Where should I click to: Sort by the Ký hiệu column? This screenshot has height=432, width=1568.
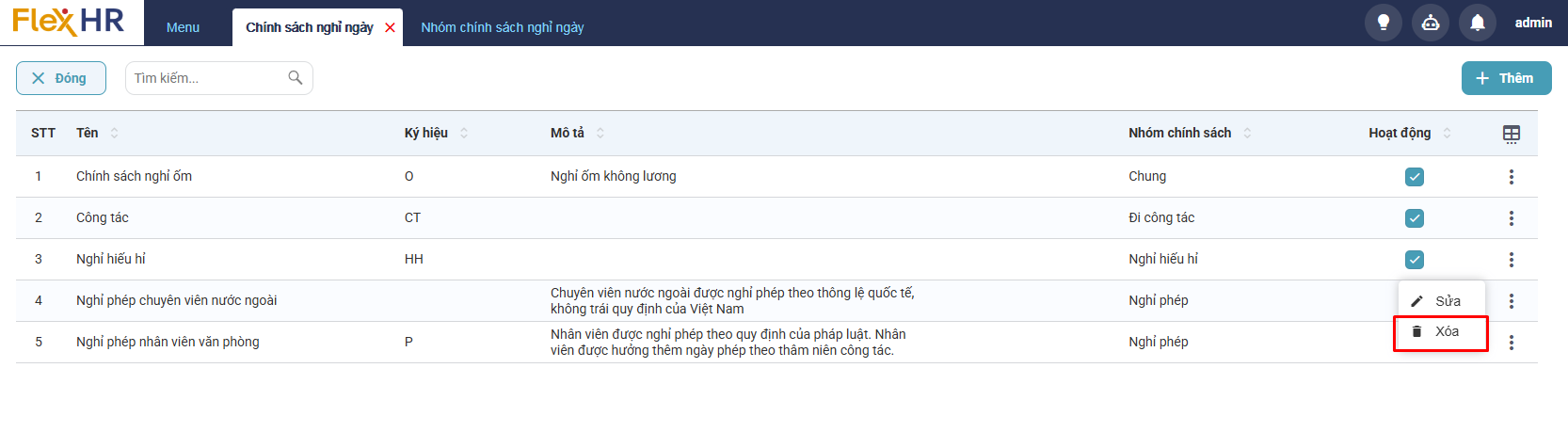464,133
